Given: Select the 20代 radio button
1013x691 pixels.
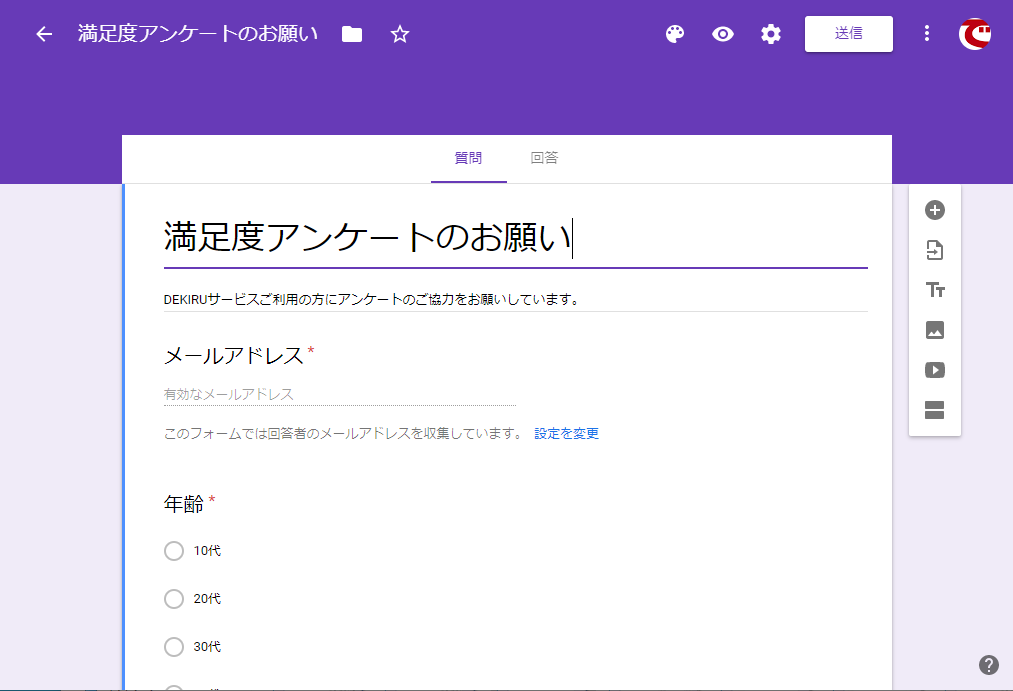Looking at the screenshot, I should pyautogui.click(x=174, y=599).
